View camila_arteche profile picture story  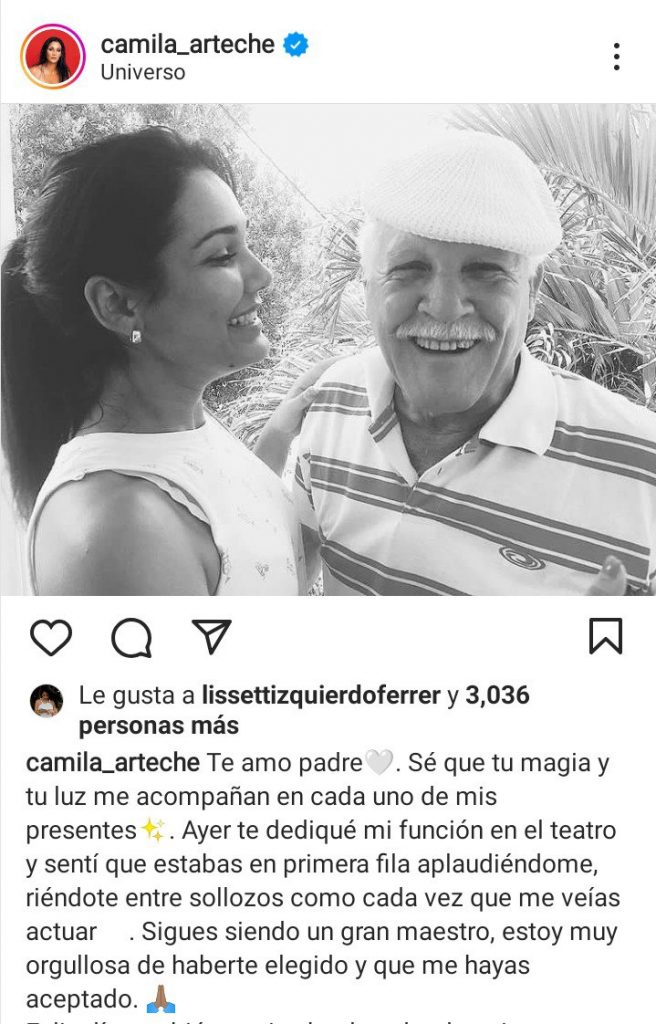pyautogui.click(x=53, y=57)
